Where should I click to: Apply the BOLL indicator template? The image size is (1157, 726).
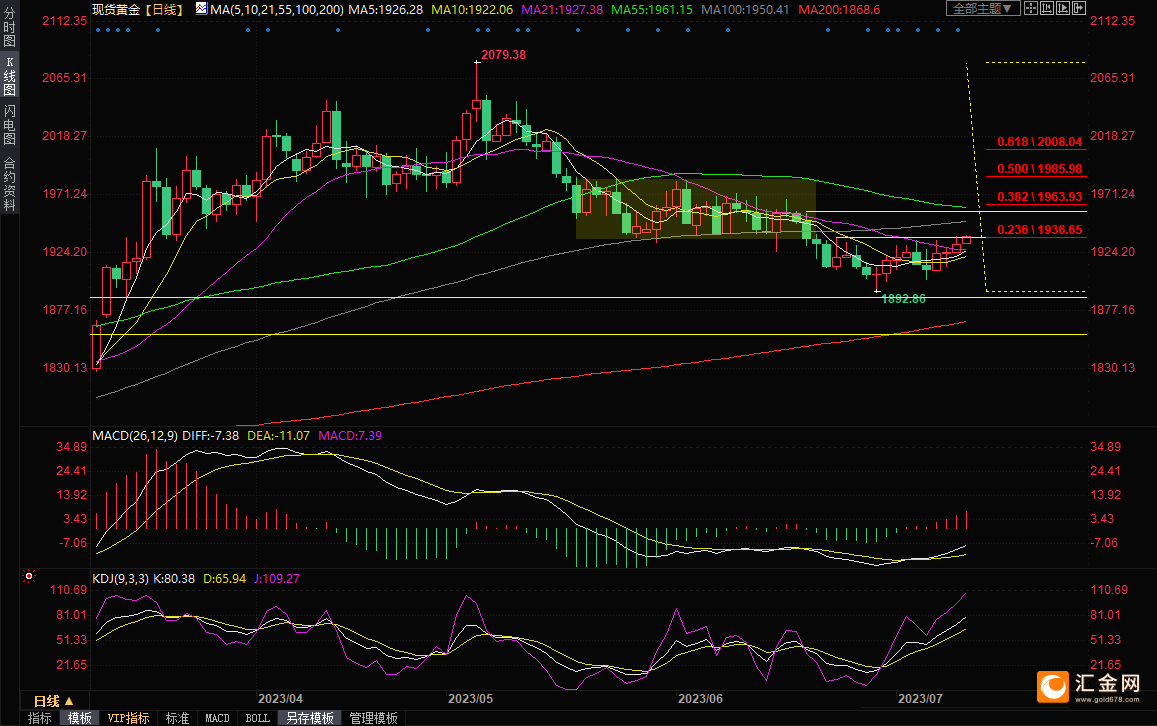pos(257,718)
